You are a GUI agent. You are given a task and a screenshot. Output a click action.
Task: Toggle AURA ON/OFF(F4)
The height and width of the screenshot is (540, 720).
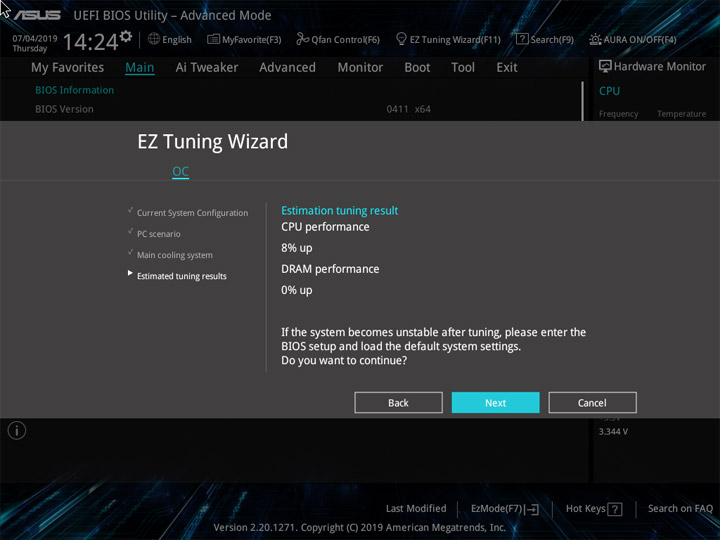point(633,39)
